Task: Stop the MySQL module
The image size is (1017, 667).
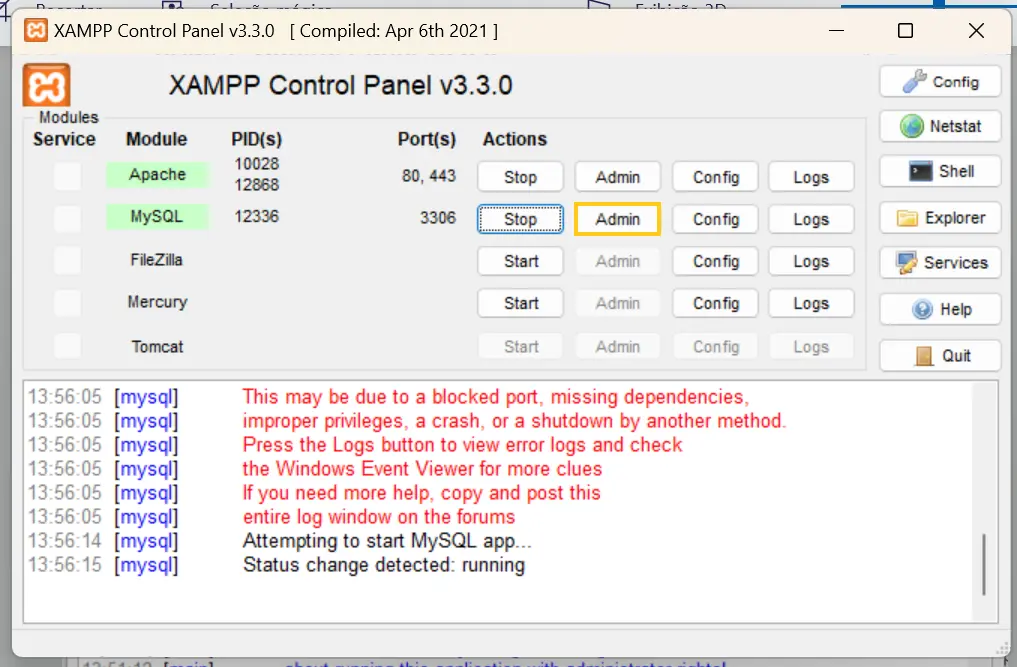Action: [x=520, y=219]
